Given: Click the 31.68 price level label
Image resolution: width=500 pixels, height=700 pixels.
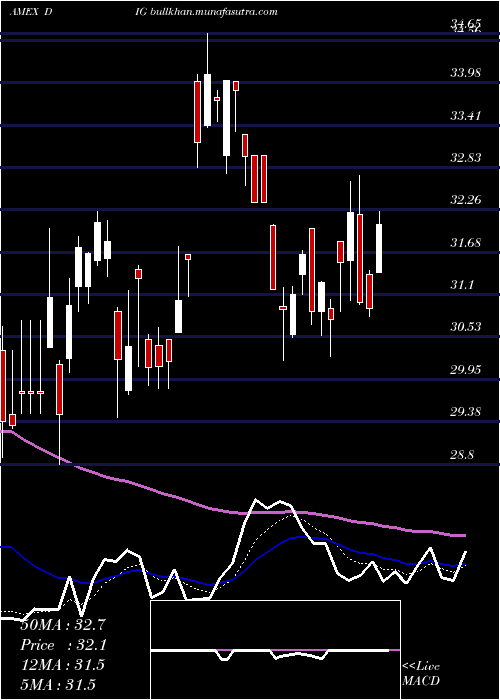Looking at the screenshot, I should point(466,243).
